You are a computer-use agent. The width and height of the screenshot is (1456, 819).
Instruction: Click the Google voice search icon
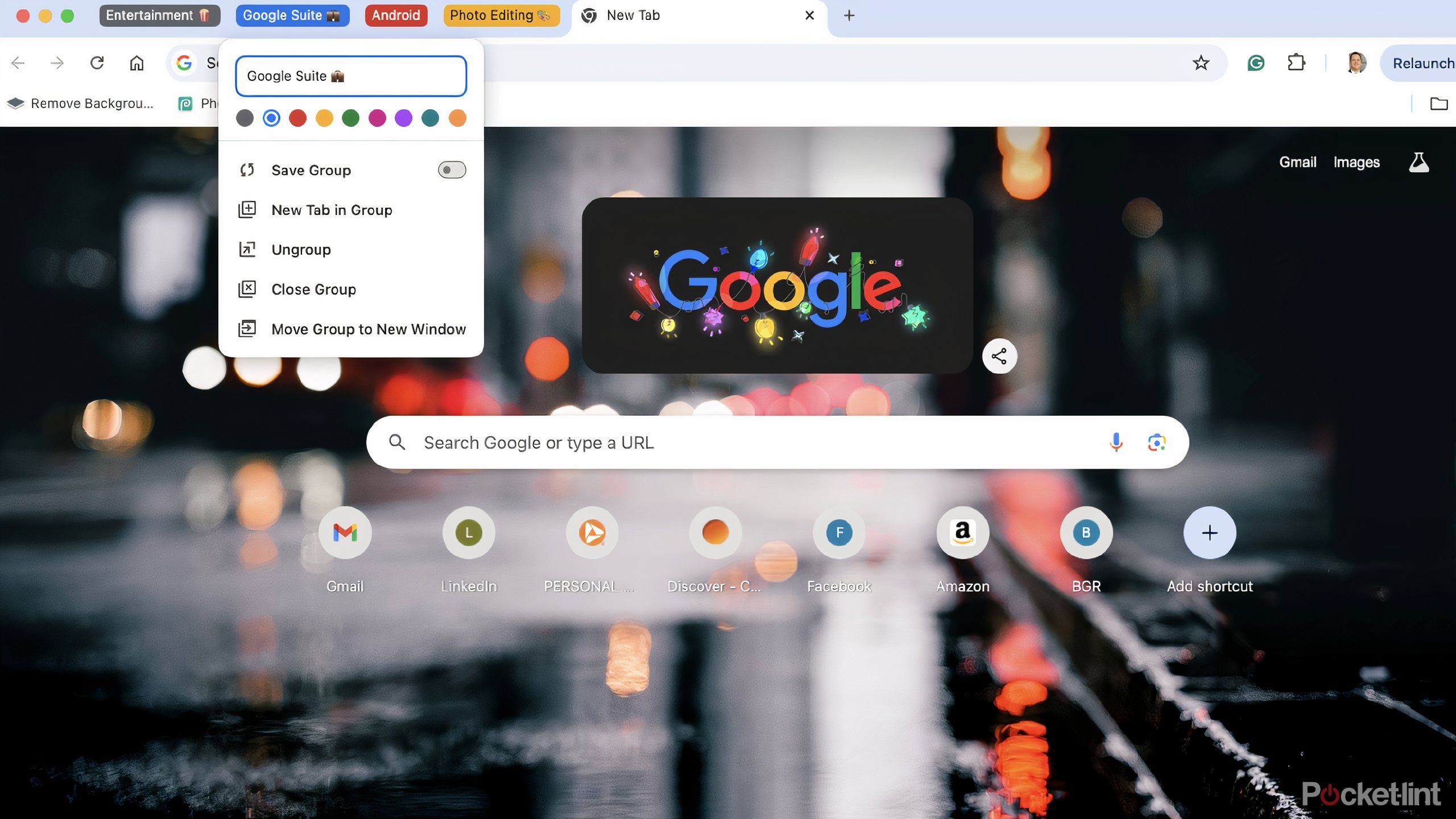click(1116, 442)
